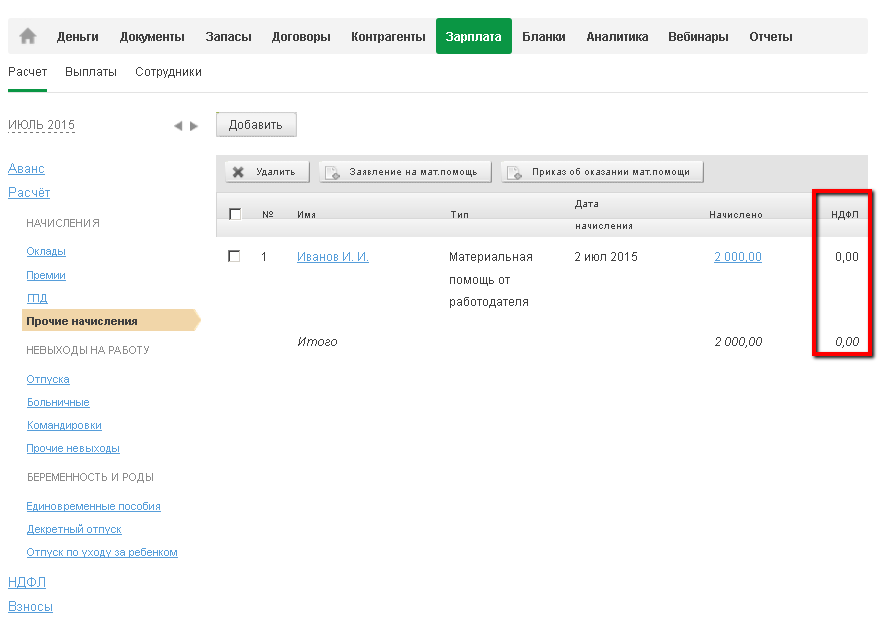The height and width of the screenshot is (624, 880).
Task: Open the Аванс link
Action: (26, 168)
